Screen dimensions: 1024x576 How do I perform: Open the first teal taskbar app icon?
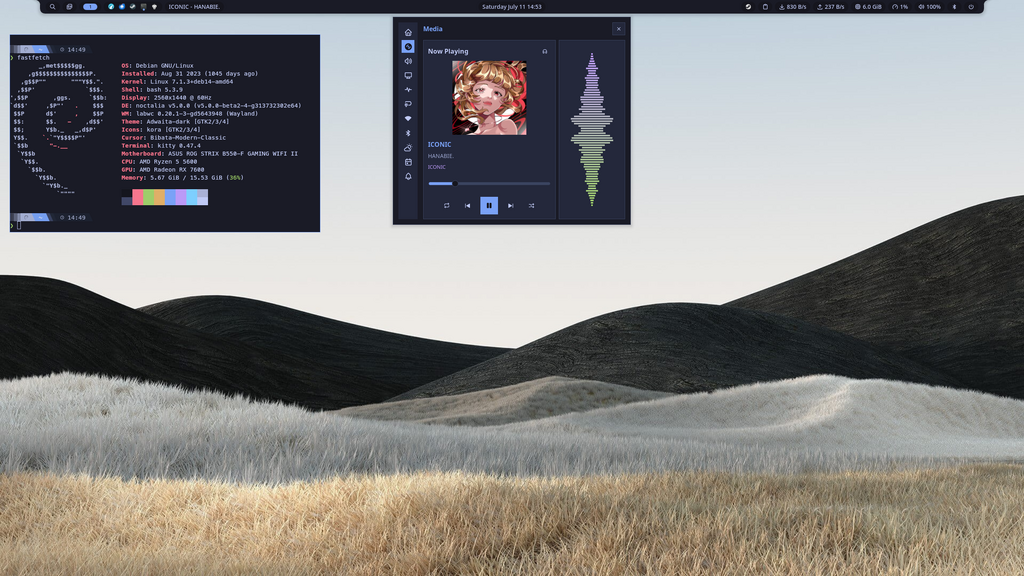pyautogui.click(x=111, y=7)
